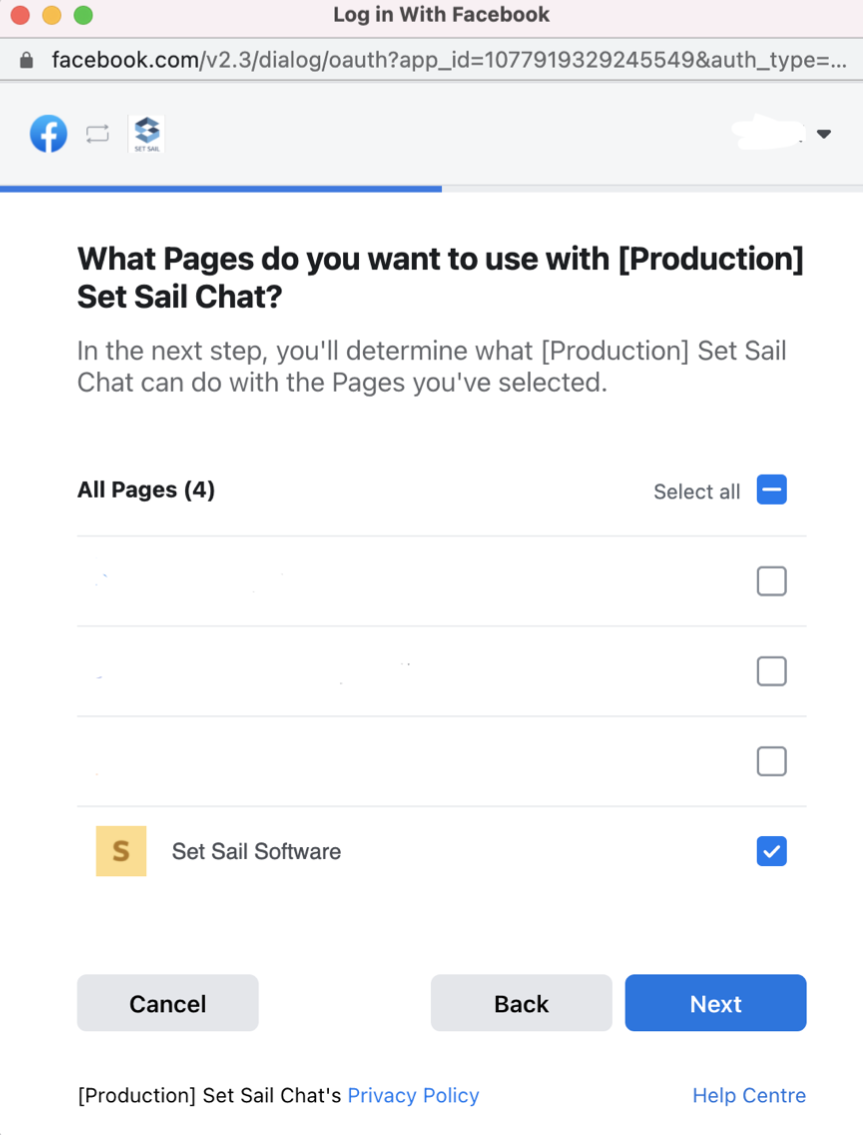
Task: Check the second page checkbox
Action: [x=772, y=671]
